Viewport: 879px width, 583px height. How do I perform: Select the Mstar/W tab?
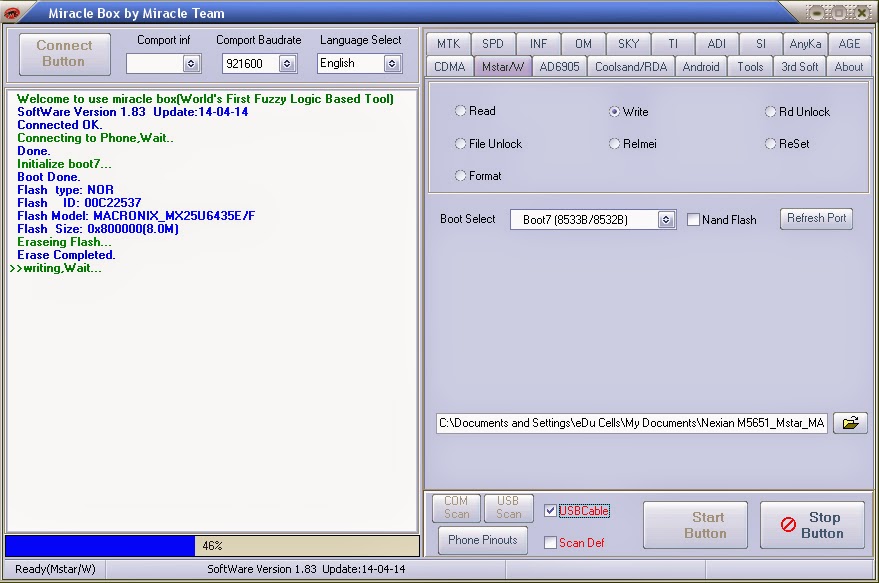(503, 67)
